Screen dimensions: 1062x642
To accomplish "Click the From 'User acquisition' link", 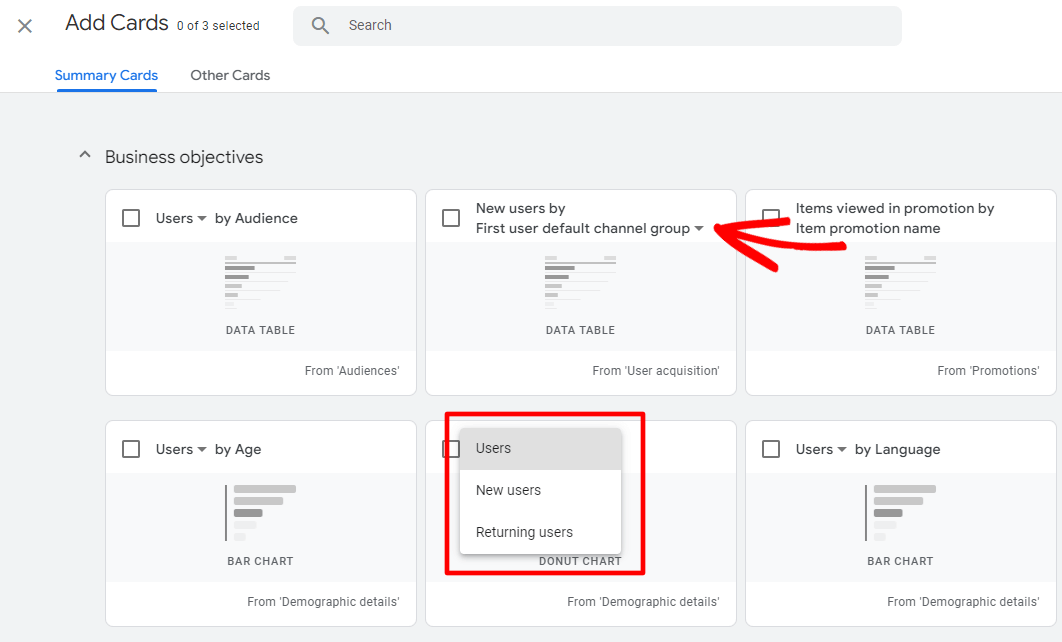I will pos(656,370).
